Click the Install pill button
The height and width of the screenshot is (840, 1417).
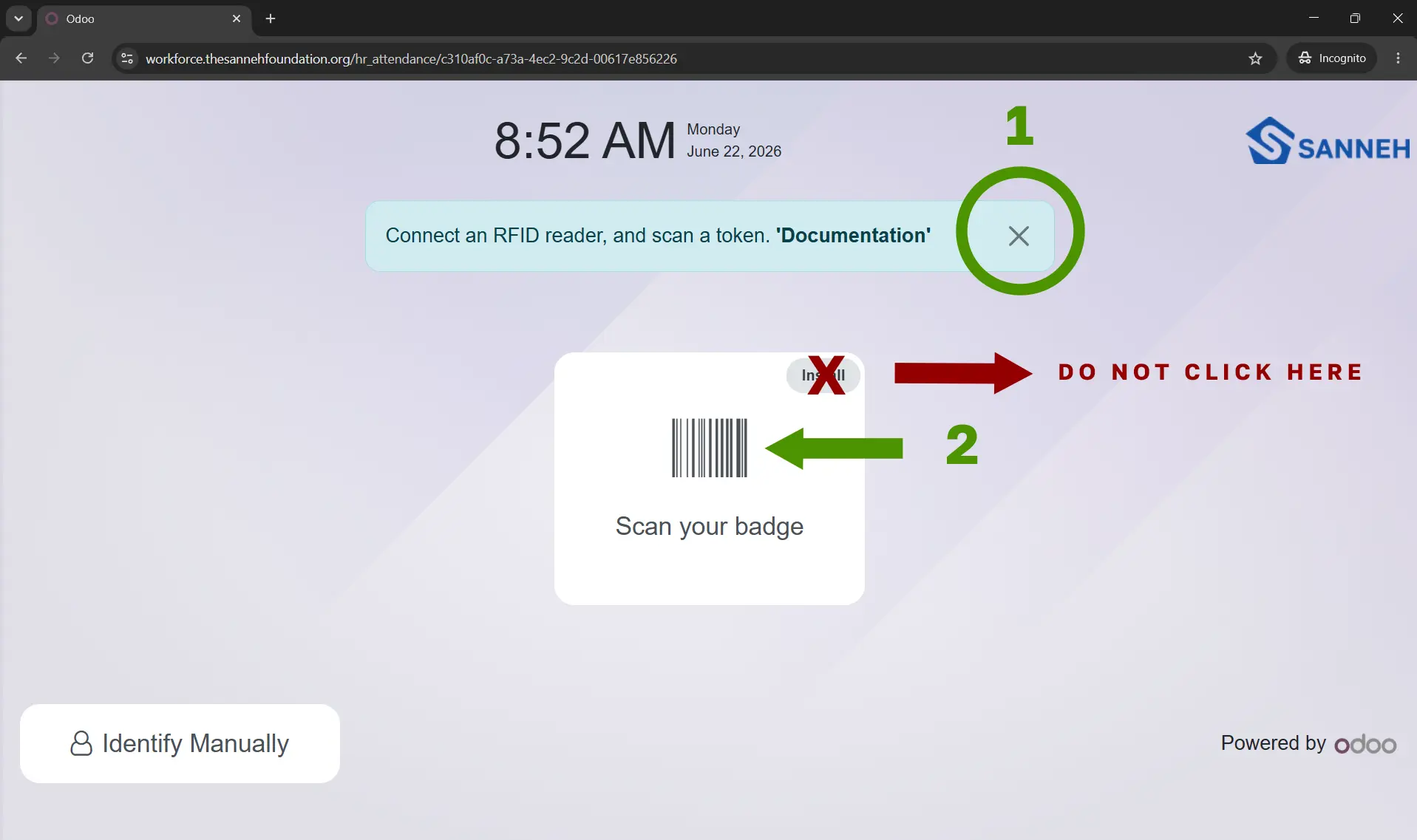point(823,375)
